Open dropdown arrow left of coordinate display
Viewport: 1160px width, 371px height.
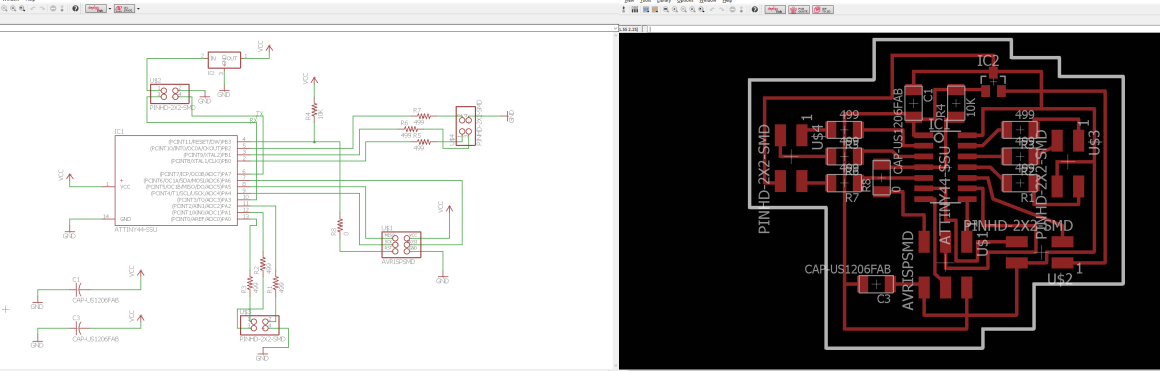[x=616, y=29]
